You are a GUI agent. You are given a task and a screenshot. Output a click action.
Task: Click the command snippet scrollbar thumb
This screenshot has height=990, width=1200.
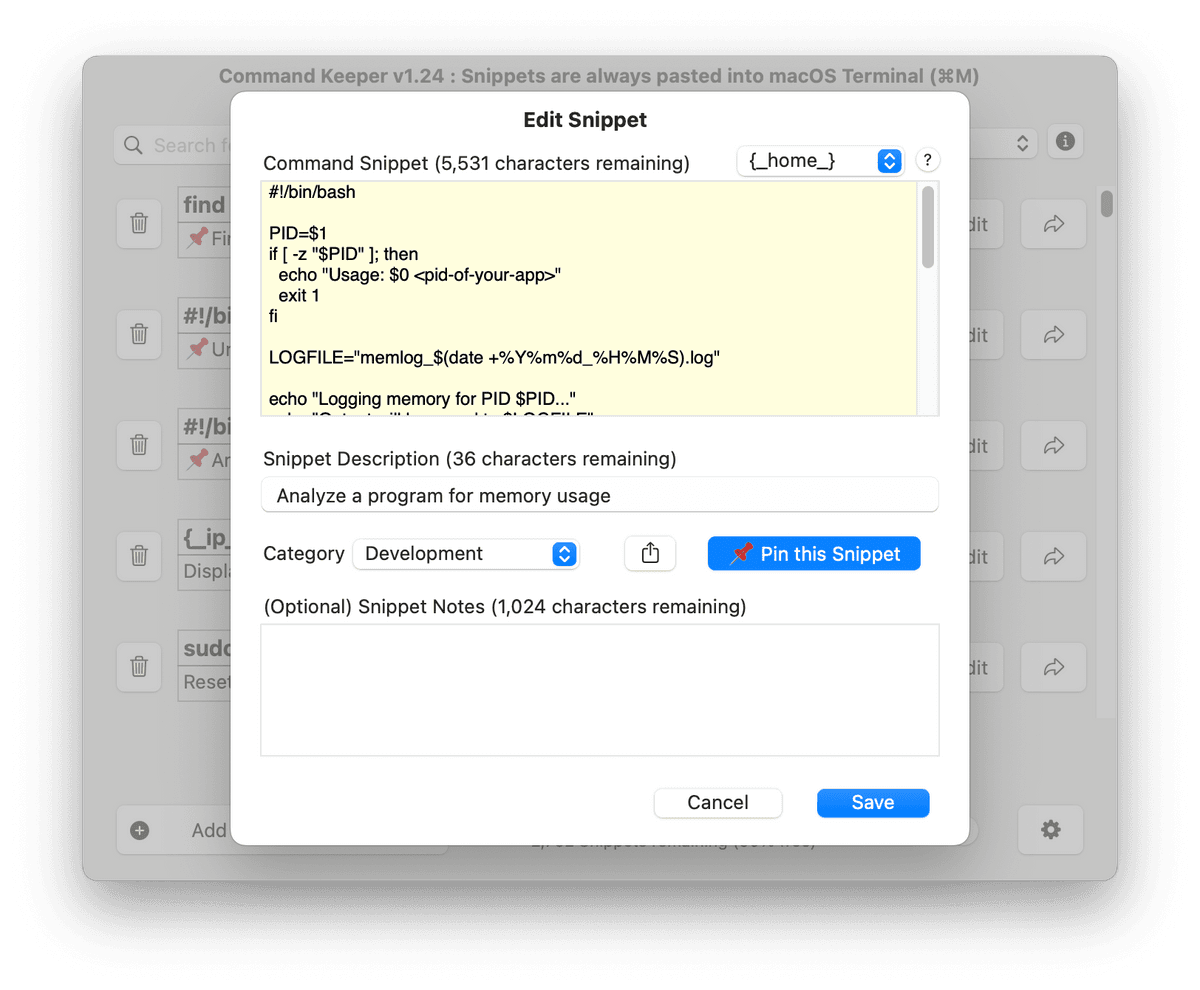(928, 228)
